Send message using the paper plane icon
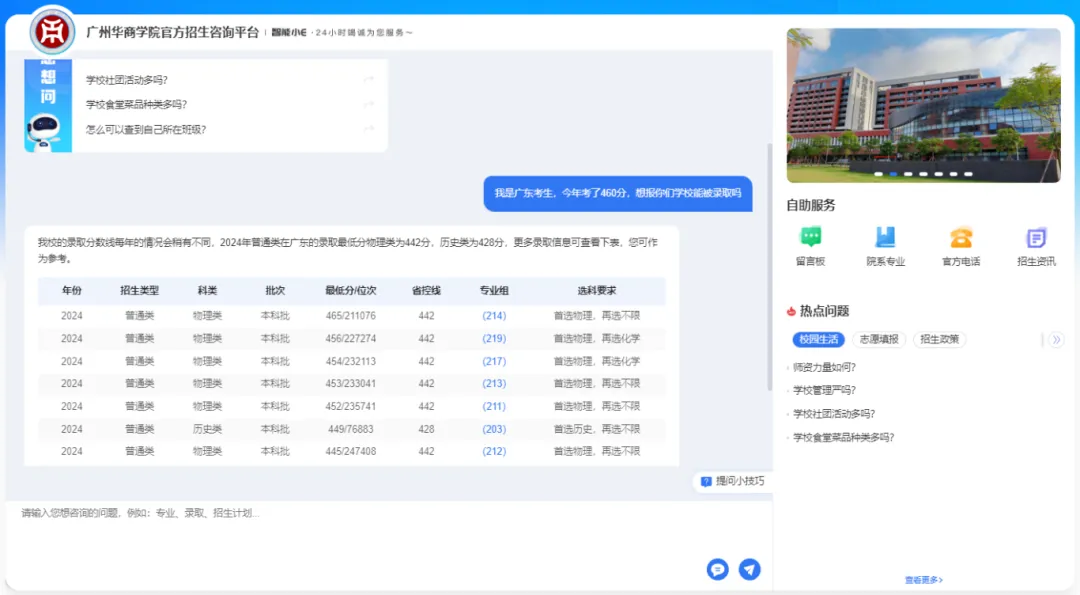This screenshot has width=1080, height=595. tap(749, 569)
